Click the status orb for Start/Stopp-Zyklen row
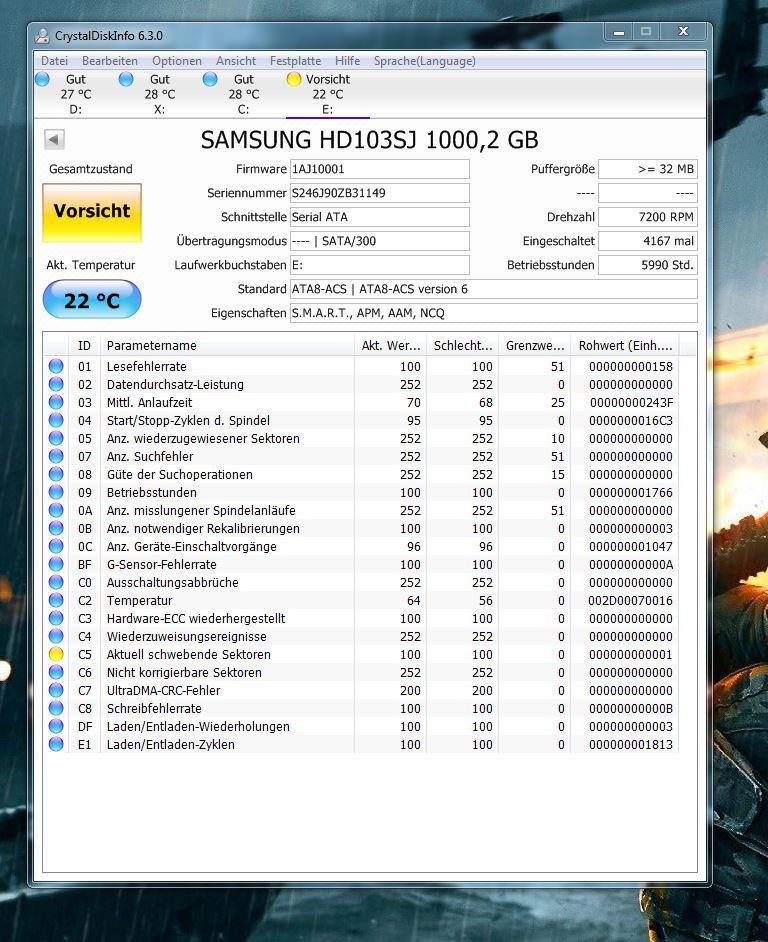The width and height of the screenshot is (768, 942). tap(56, 420)
